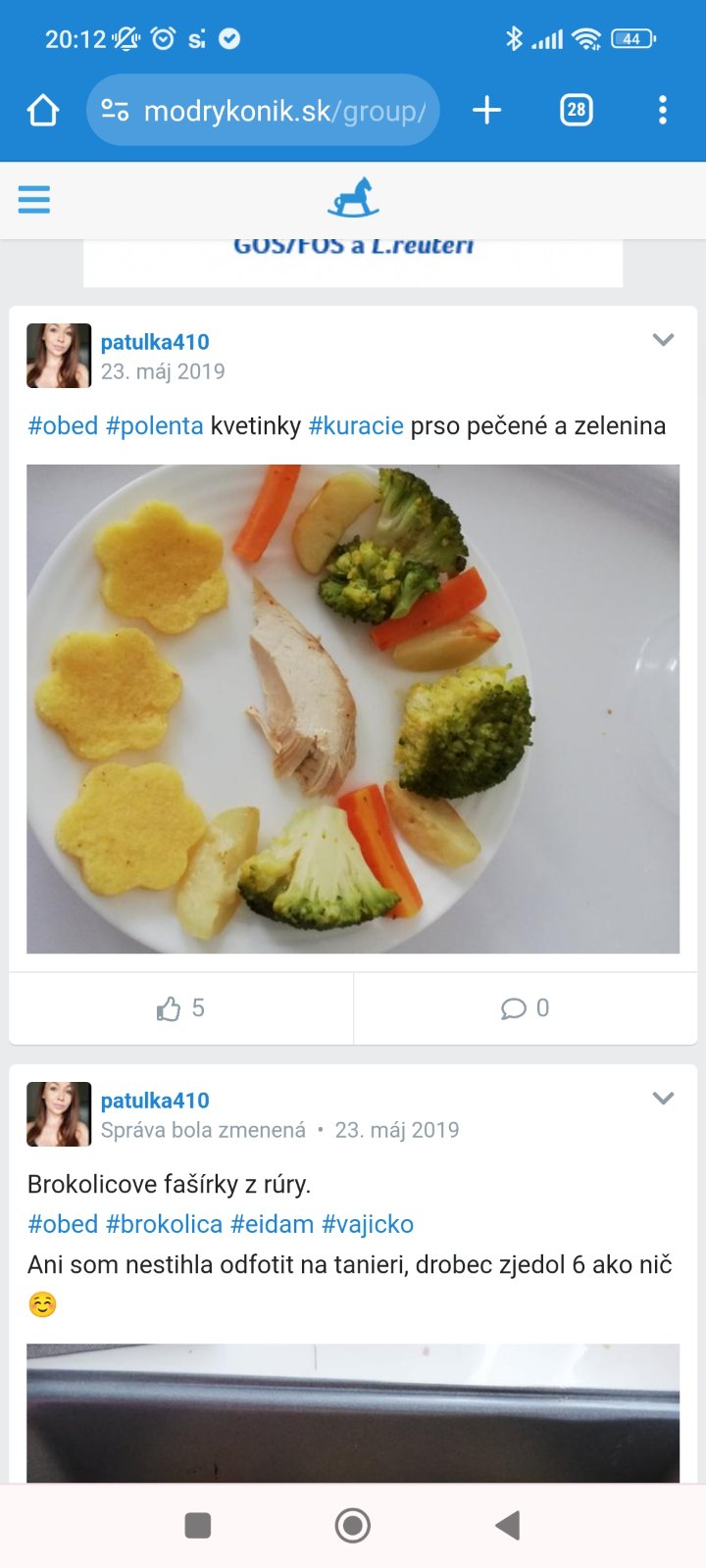The width and height of the screenshot is (706, 1568).
Task: Open comments on the polenta post
Action: tap(525, 1008)
